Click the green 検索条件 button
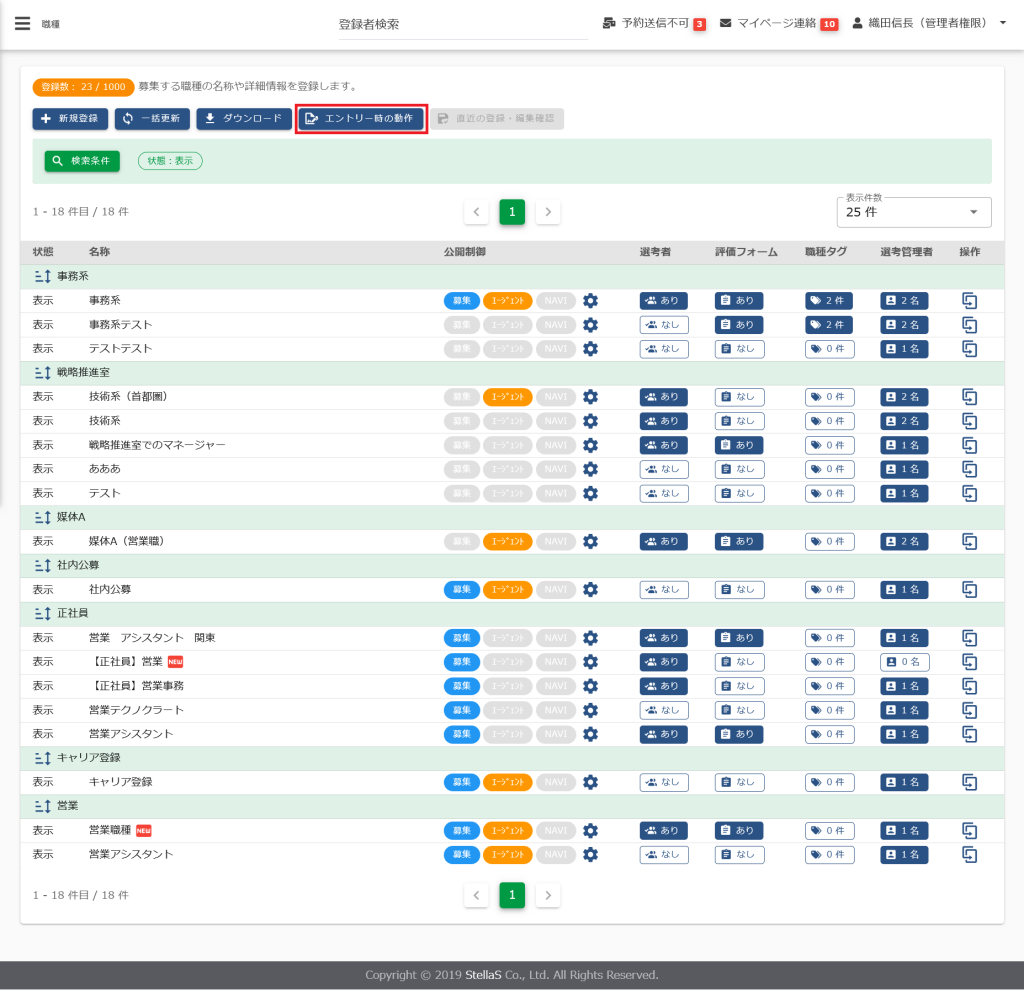 (x=82, y=160)
